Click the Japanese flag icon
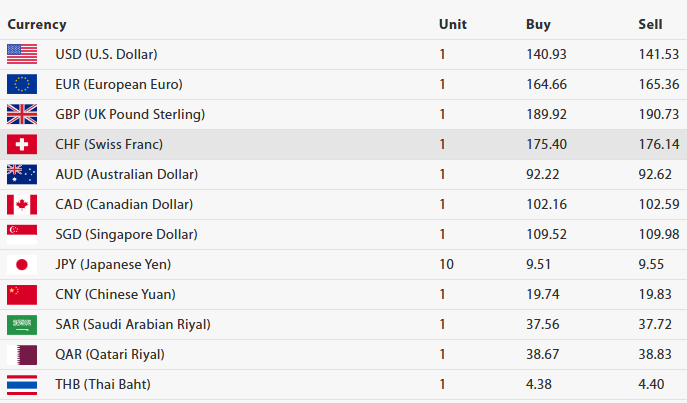This screenshot has width=687, height=403. click(22, 264)
